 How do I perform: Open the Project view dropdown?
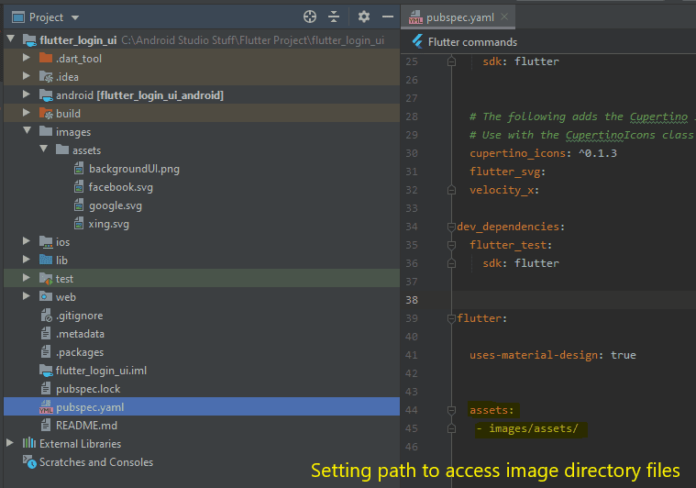pyautogui.click(x=76, y=18)
